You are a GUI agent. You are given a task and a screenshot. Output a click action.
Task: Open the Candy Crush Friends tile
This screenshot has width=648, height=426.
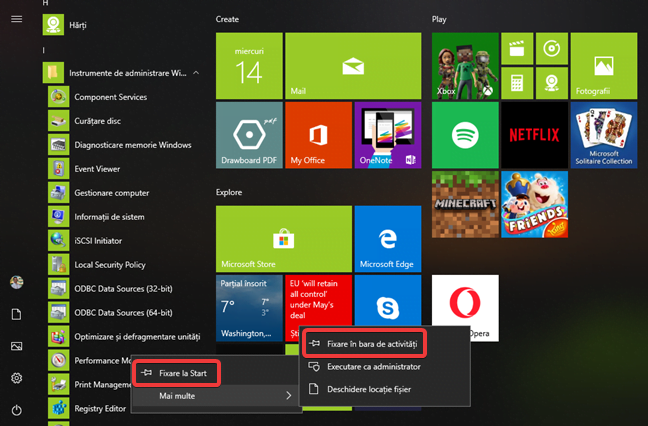pos(534,205)
